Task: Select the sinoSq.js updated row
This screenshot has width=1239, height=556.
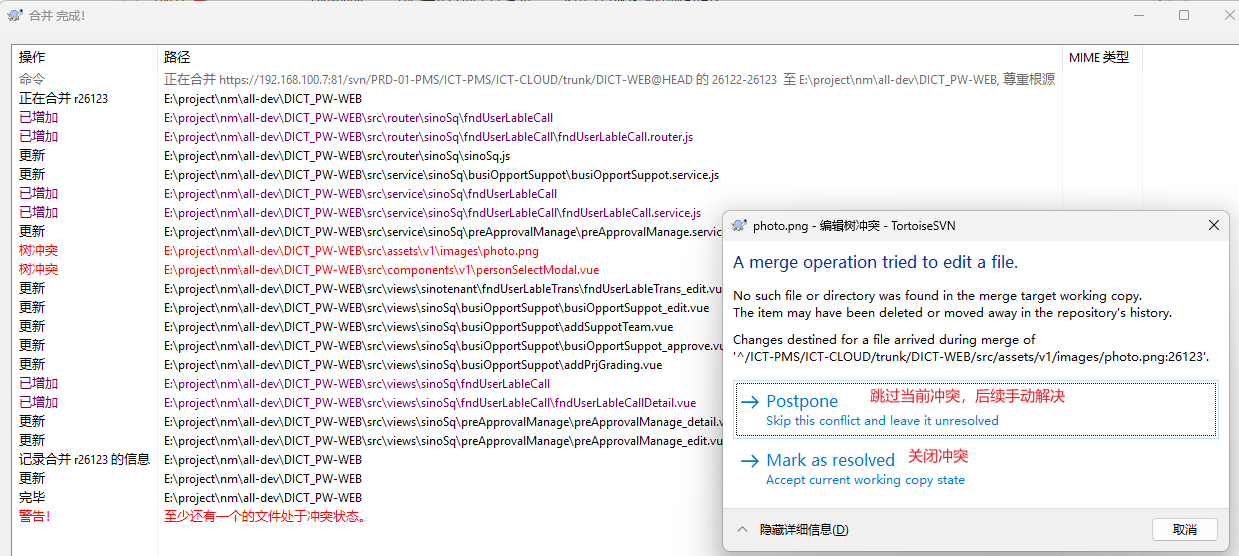Action: 337,156
